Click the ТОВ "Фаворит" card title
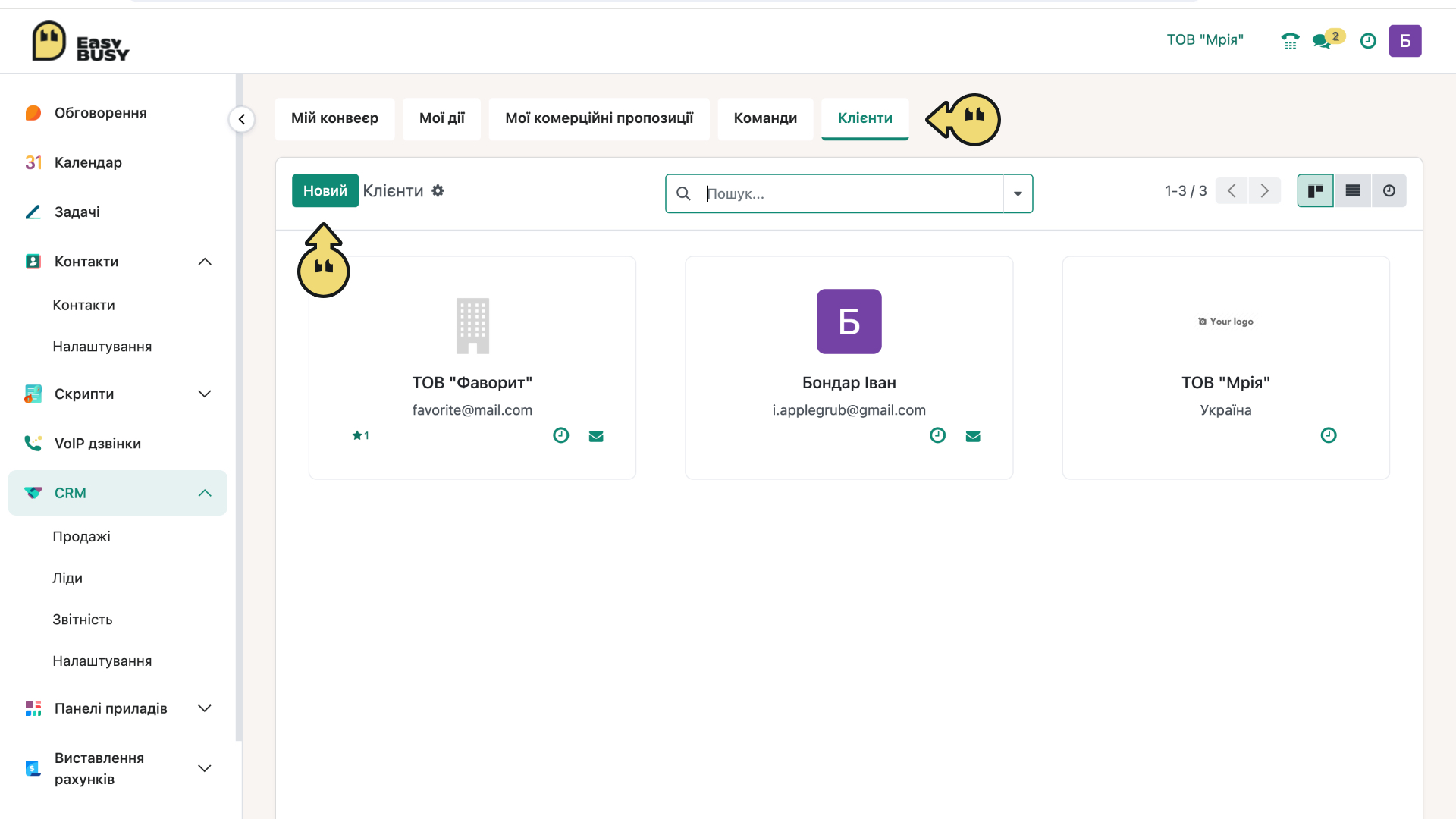The height and width of the screenshot is (819, 1456). (x=472, y=383)
